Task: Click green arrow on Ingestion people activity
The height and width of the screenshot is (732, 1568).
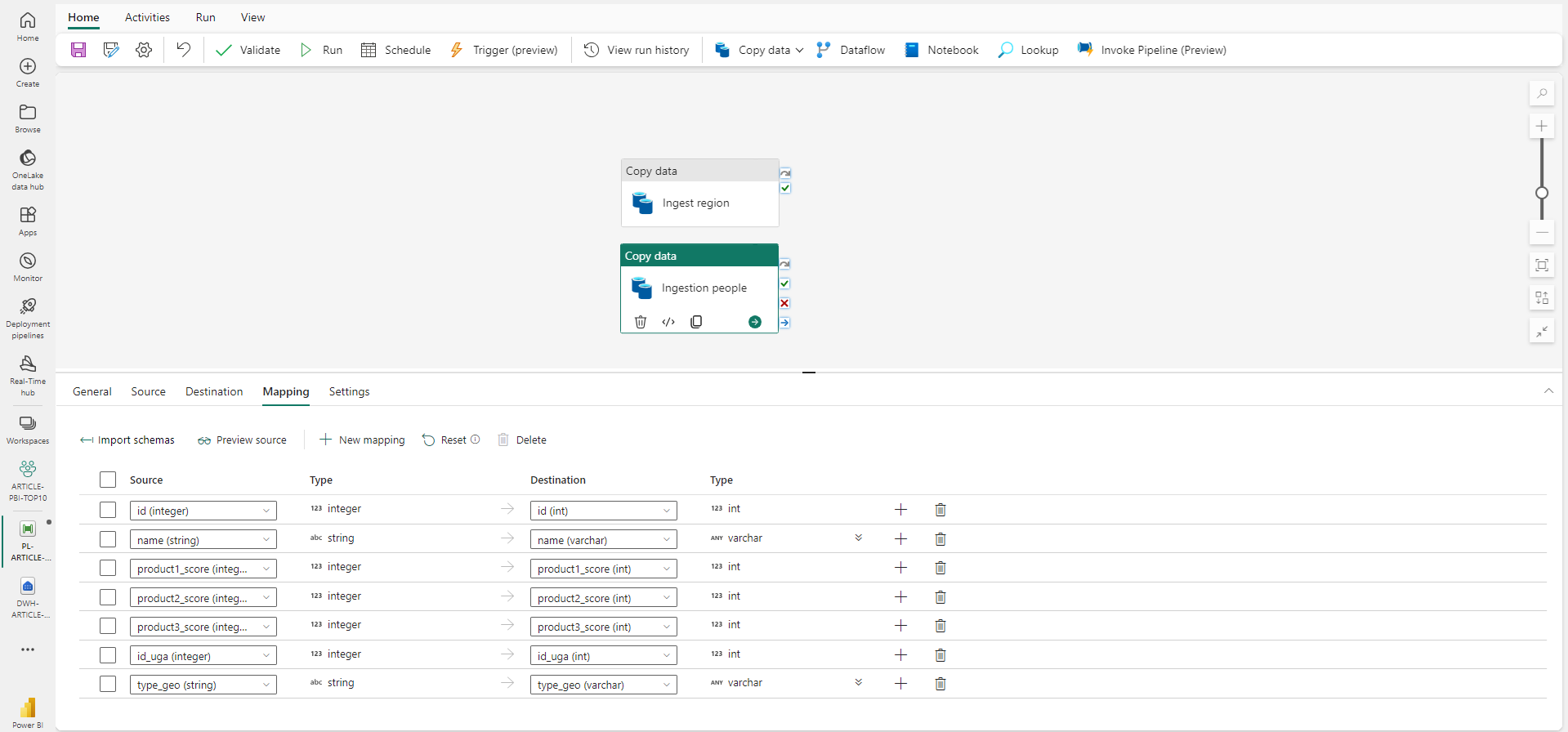Action: tap(755, 322)
